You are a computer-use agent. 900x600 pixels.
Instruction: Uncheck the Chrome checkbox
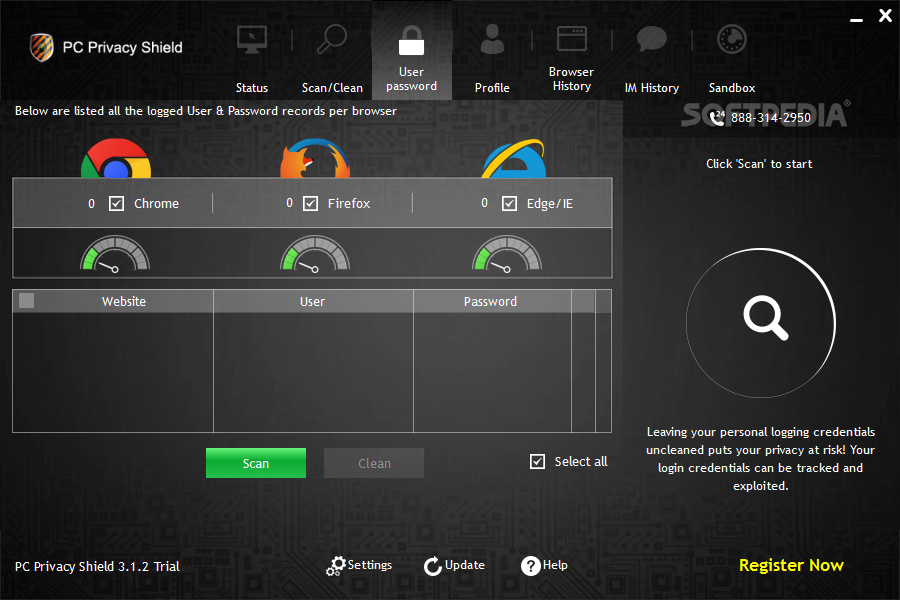click(117, 204)
